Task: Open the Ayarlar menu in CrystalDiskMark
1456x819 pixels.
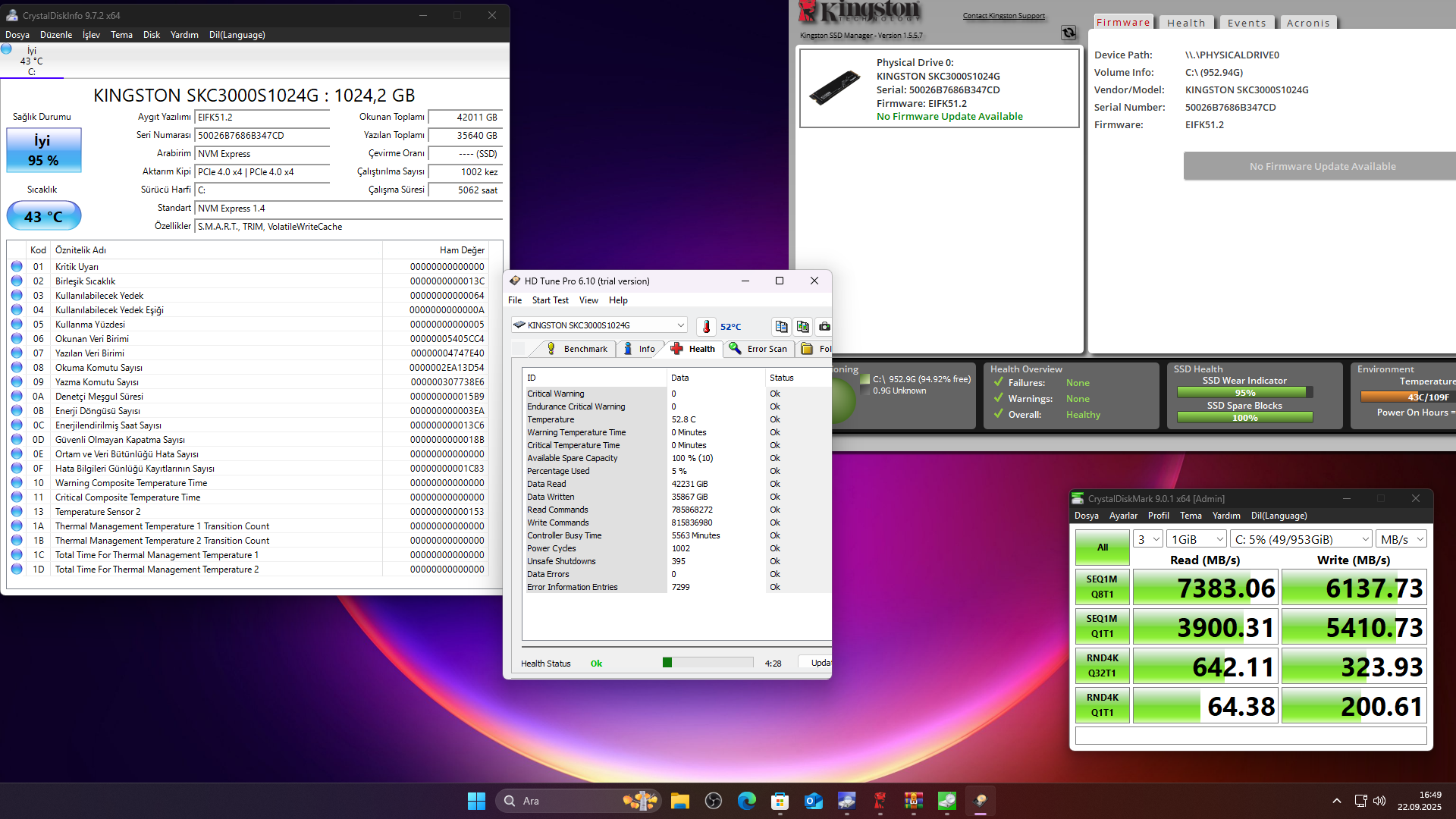Action: (x=1123, y=516)
